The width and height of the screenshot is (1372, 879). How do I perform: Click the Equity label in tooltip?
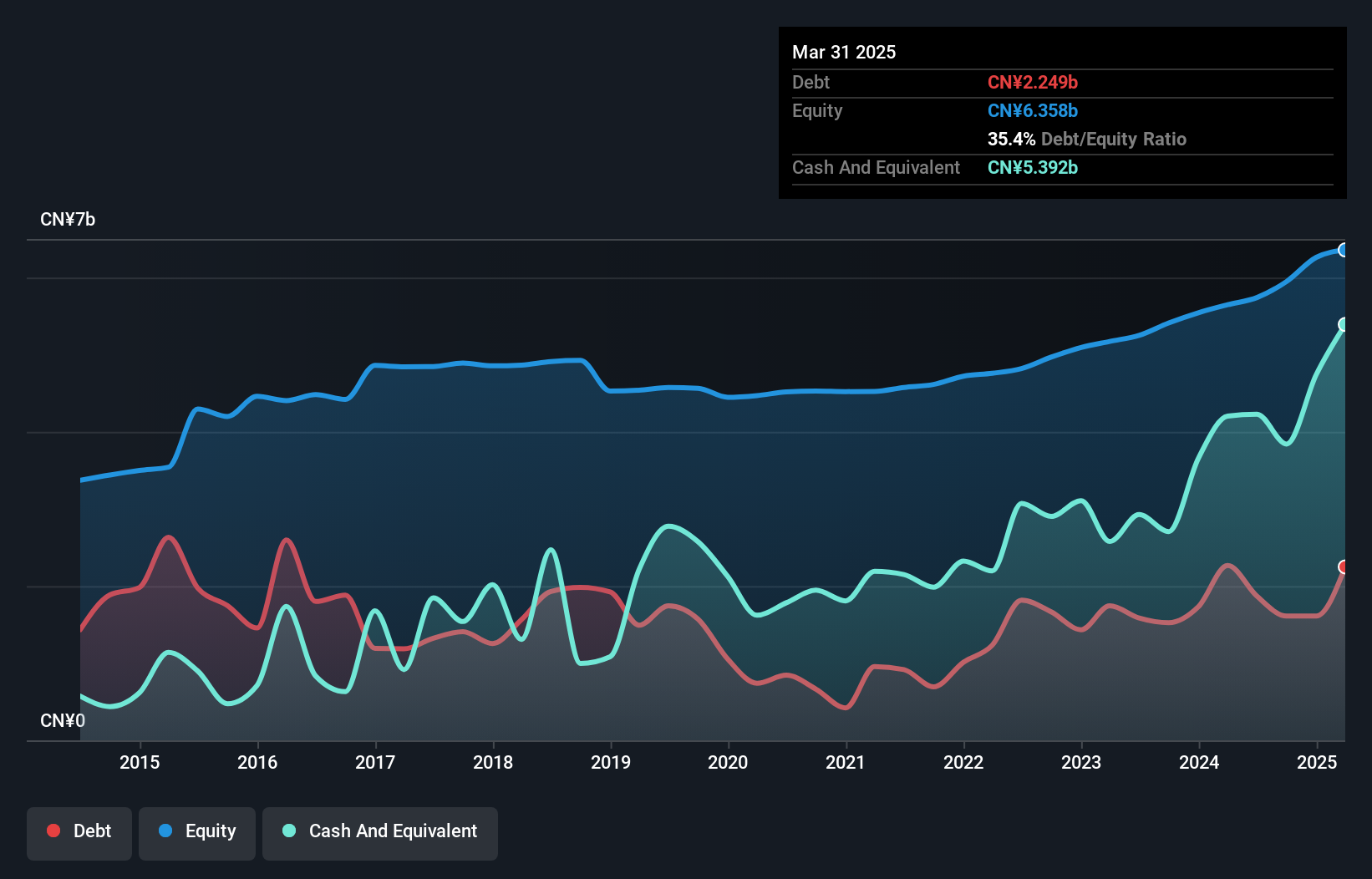pyautogui.click(x=817, y=110)
